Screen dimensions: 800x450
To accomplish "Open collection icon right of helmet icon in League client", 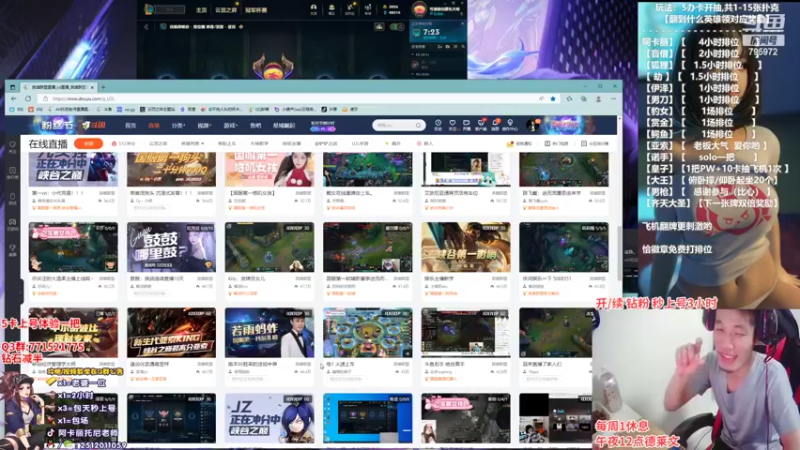I will pos(332,9).
